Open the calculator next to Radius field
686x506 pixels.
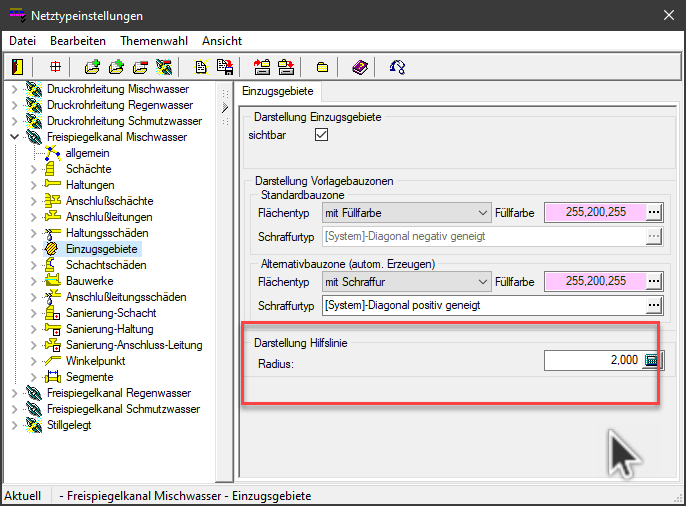(x=653, y=361)
